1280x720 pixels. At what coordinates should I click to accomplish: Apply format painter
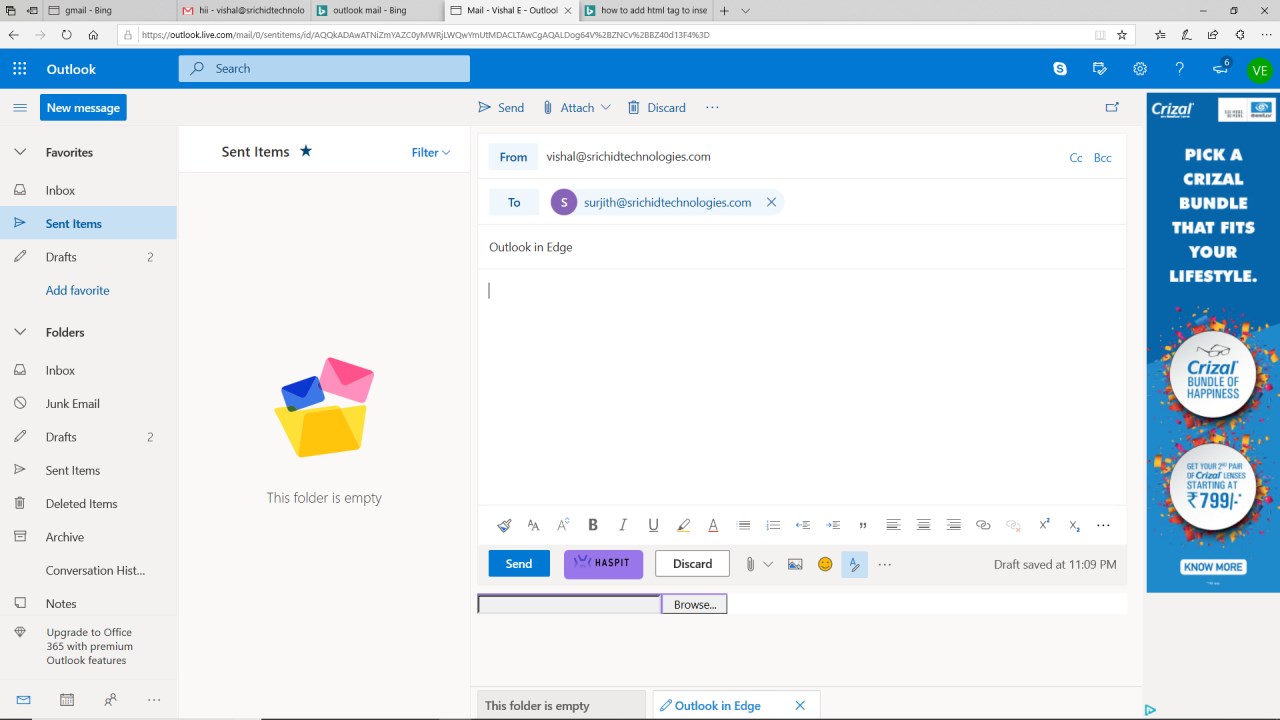click(504, 525)
